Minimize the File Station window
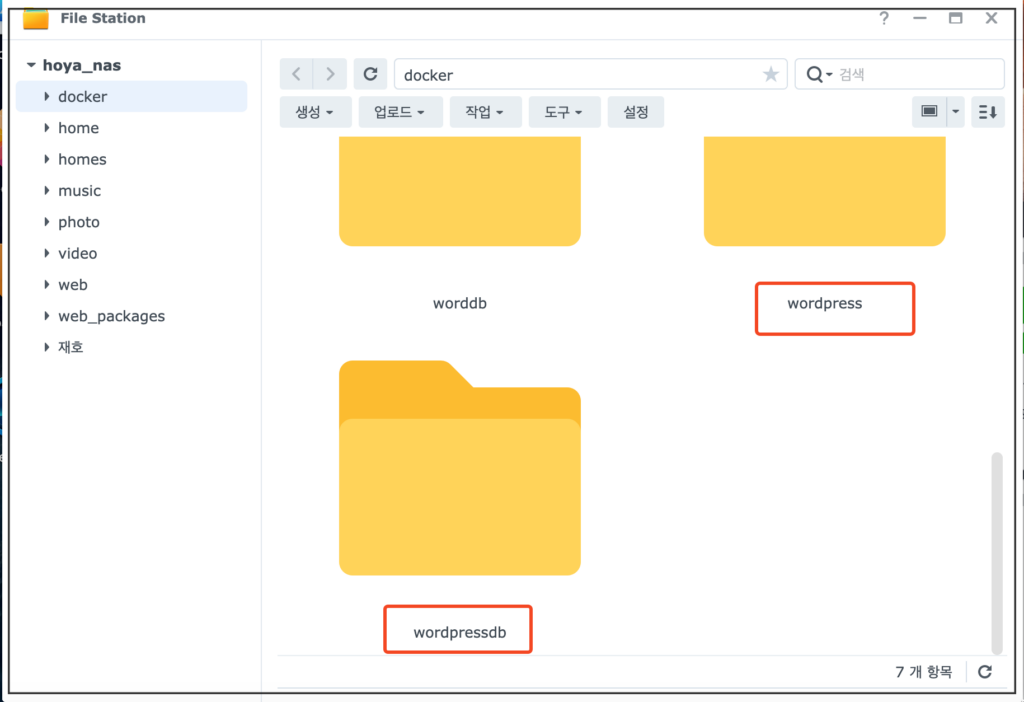Viewport: 1024px width, 702px height. click(920, 18)
